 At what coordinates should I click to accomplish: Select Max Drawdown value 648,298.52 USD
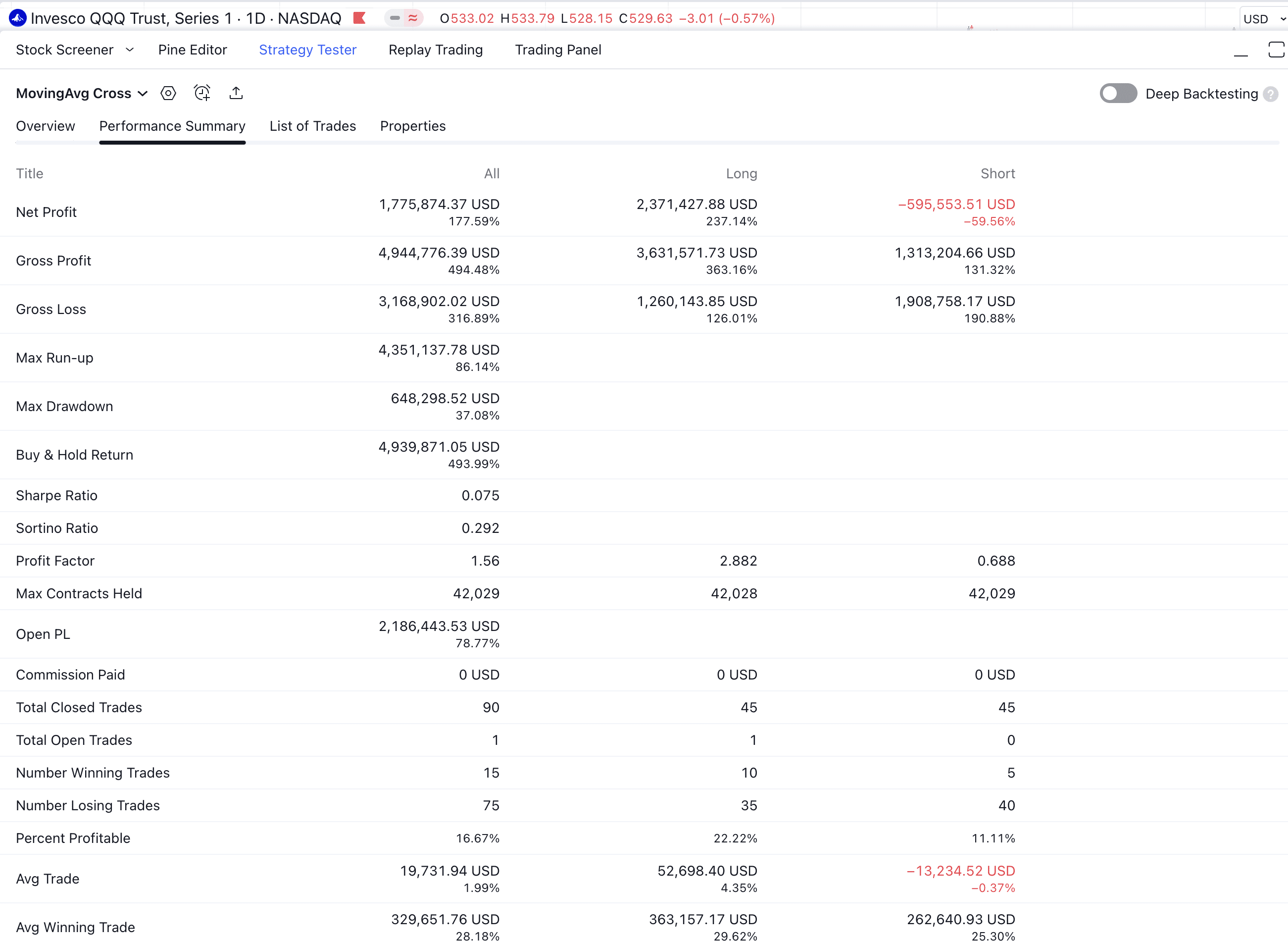[x=445, y=399]
